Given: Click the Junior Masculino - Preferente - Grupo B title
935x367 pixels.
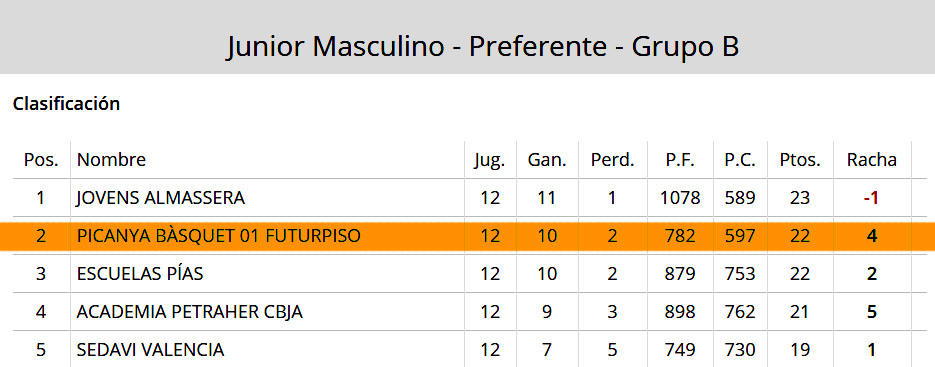Looking at the screenshot, I should tap(482, 47).
